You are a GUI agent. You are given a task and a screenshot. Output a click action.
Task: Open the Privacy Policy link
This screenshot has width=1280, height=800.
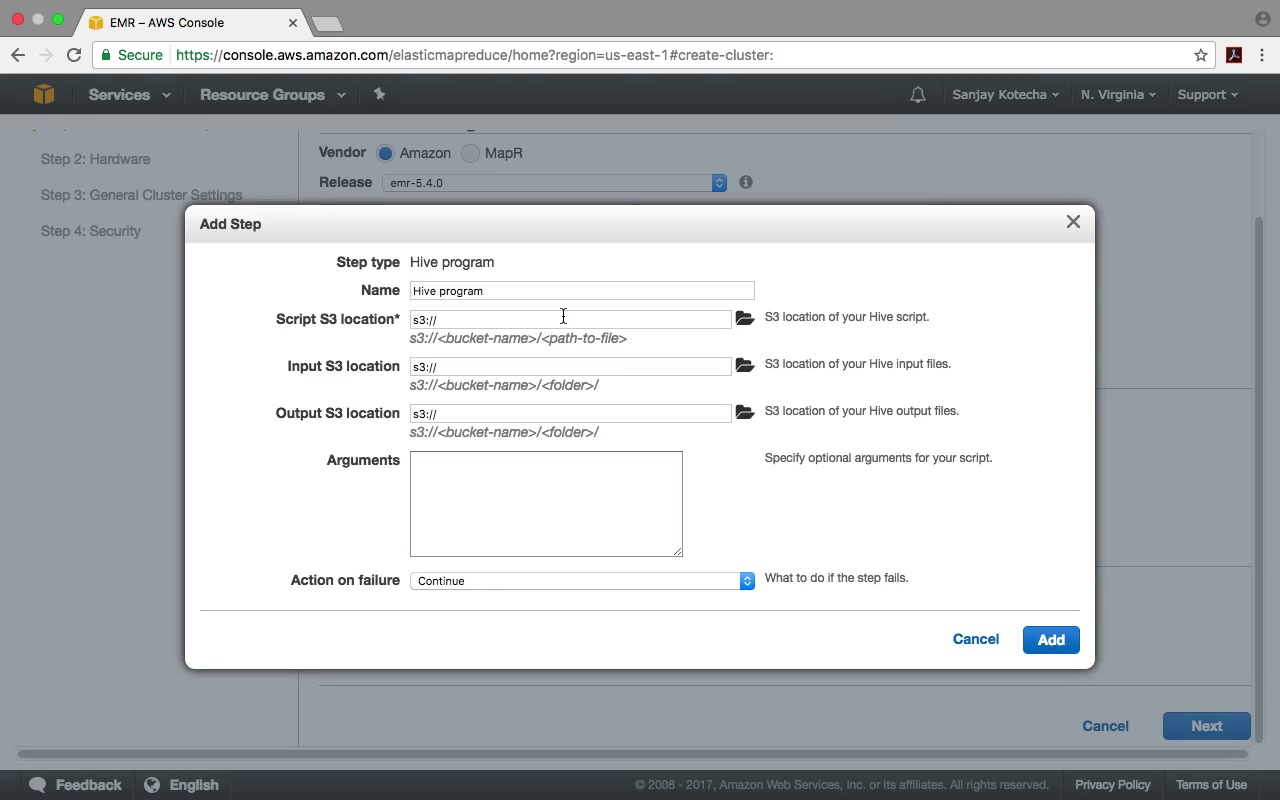click(1113, 785)
